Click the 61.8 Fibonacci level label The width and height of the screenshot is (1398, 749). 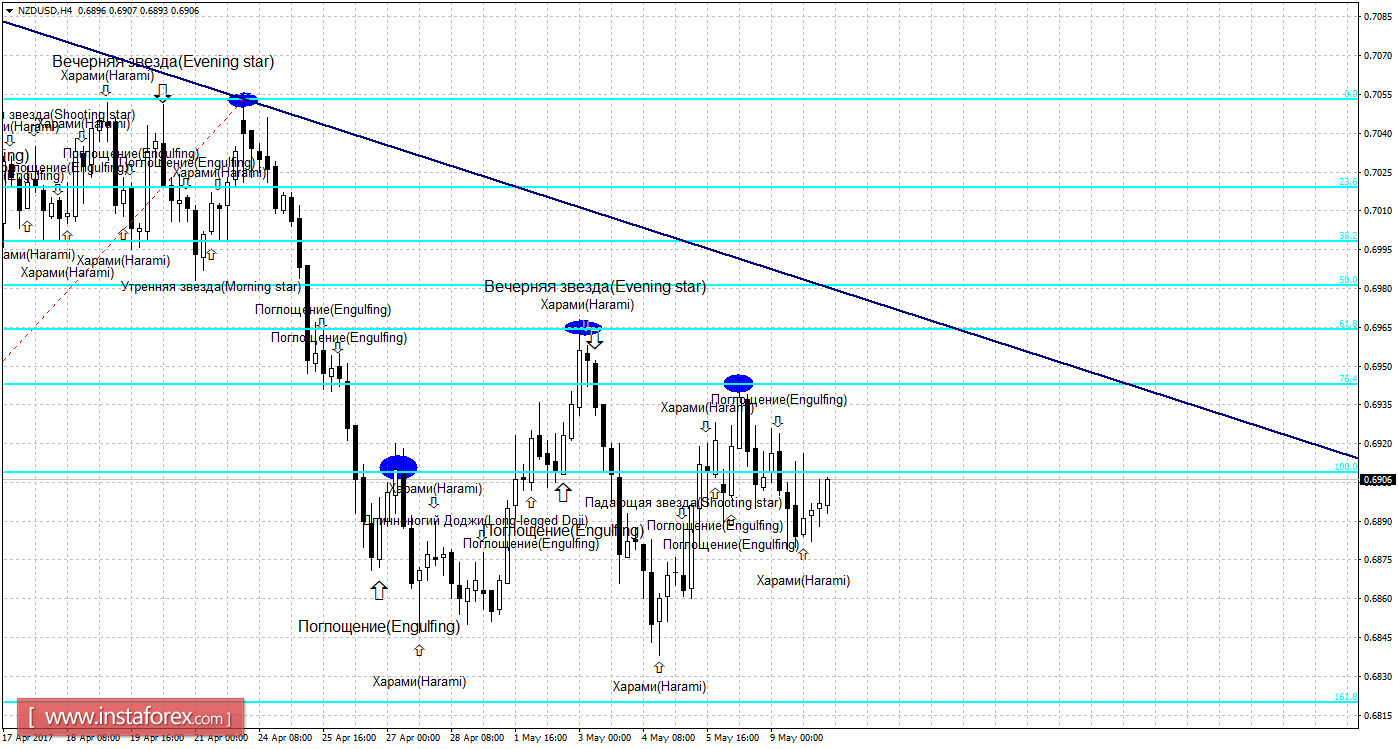coord(1348,324)
